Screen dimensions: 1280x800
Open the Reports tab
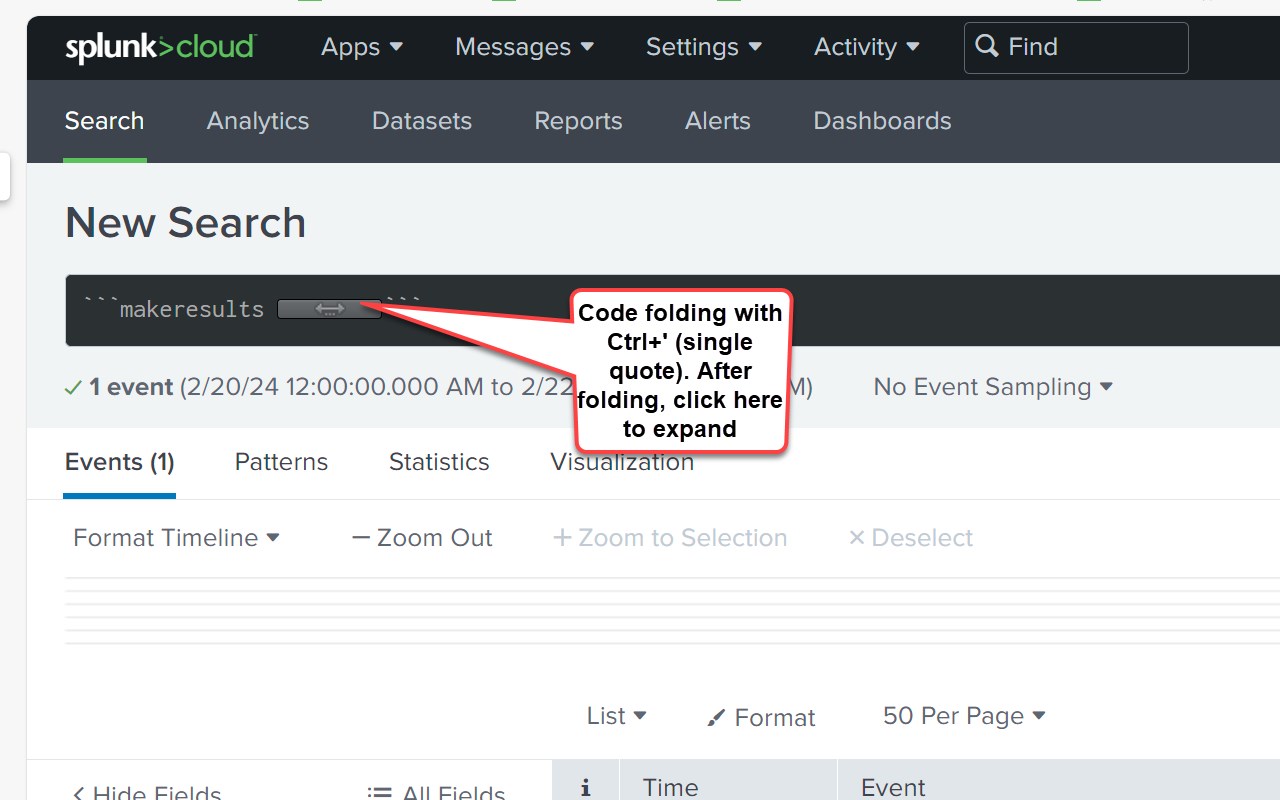click(x=578, y=121)
